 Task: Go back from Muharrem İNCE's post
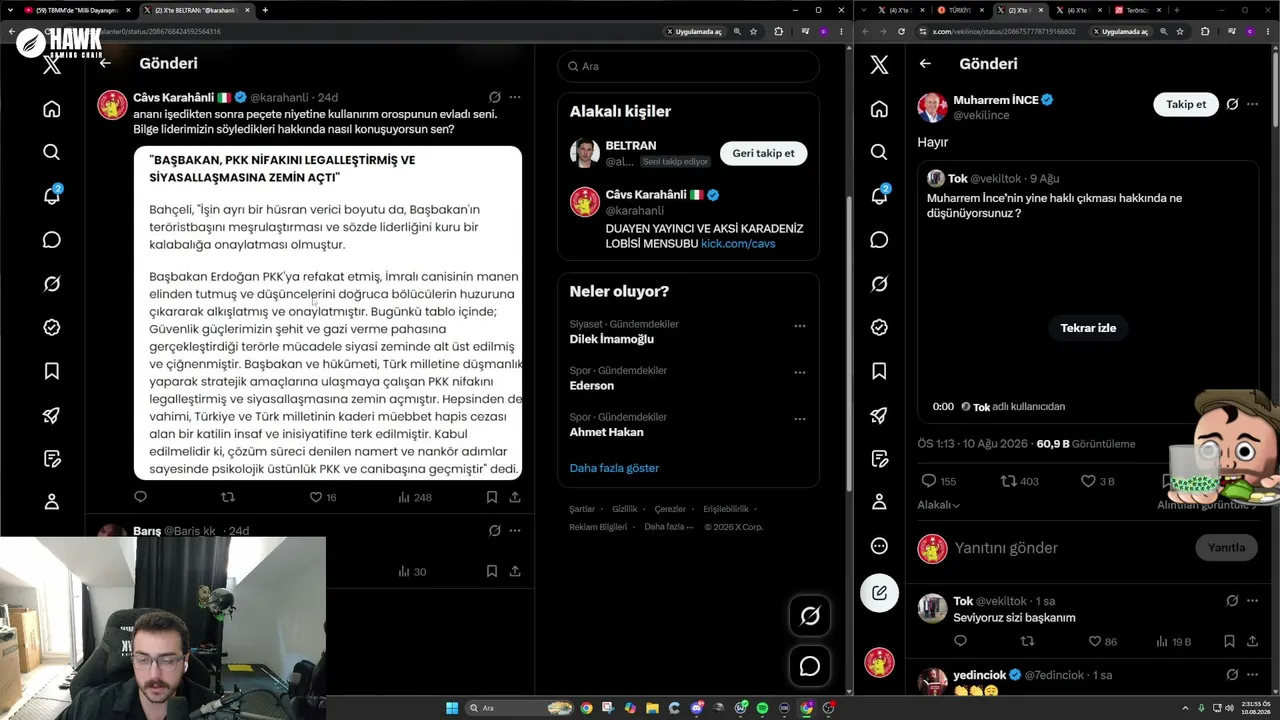pos(925,63)
